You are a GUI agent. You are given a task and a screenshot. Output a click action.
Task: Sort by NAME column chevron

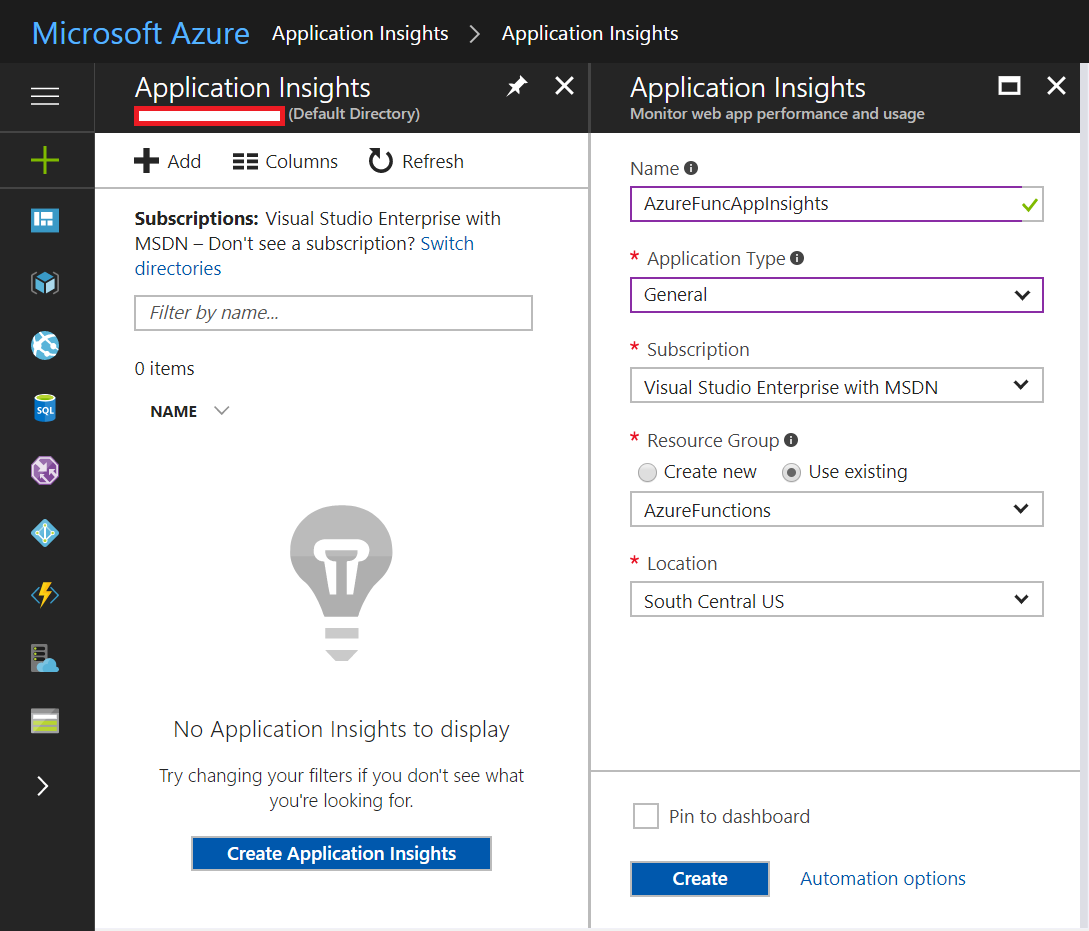(x=222, y=411)
